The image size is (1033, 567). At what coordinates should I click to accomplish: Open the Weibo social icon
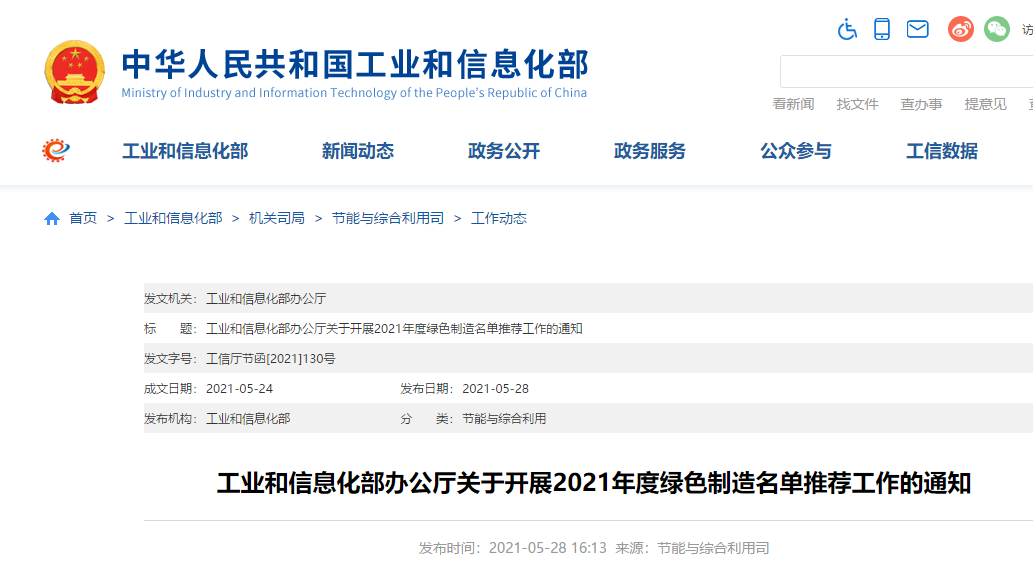tap(961, 29)
